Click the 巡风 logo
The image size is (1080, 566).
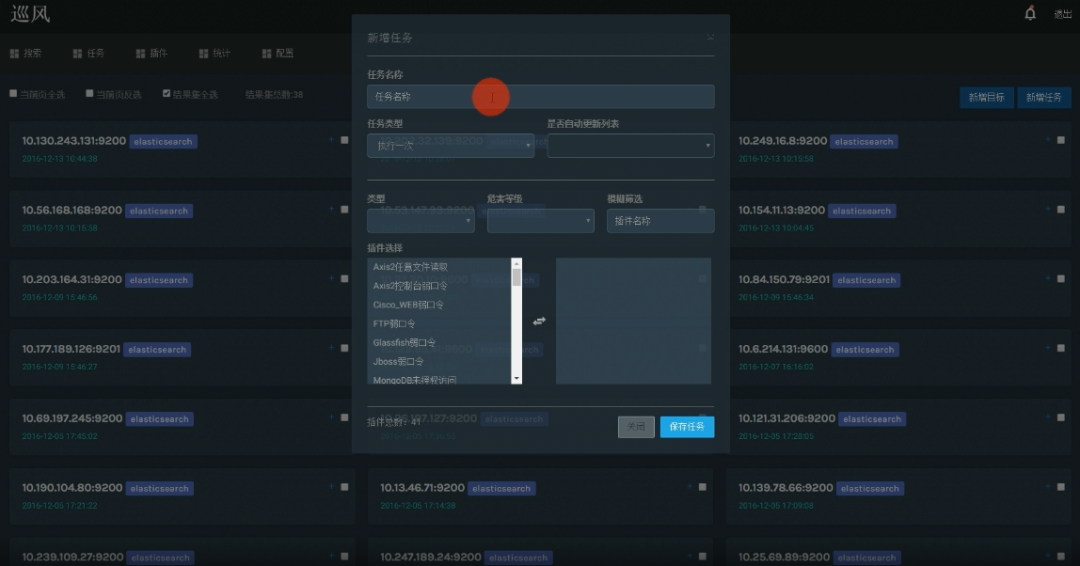click(x=30, y=14)
